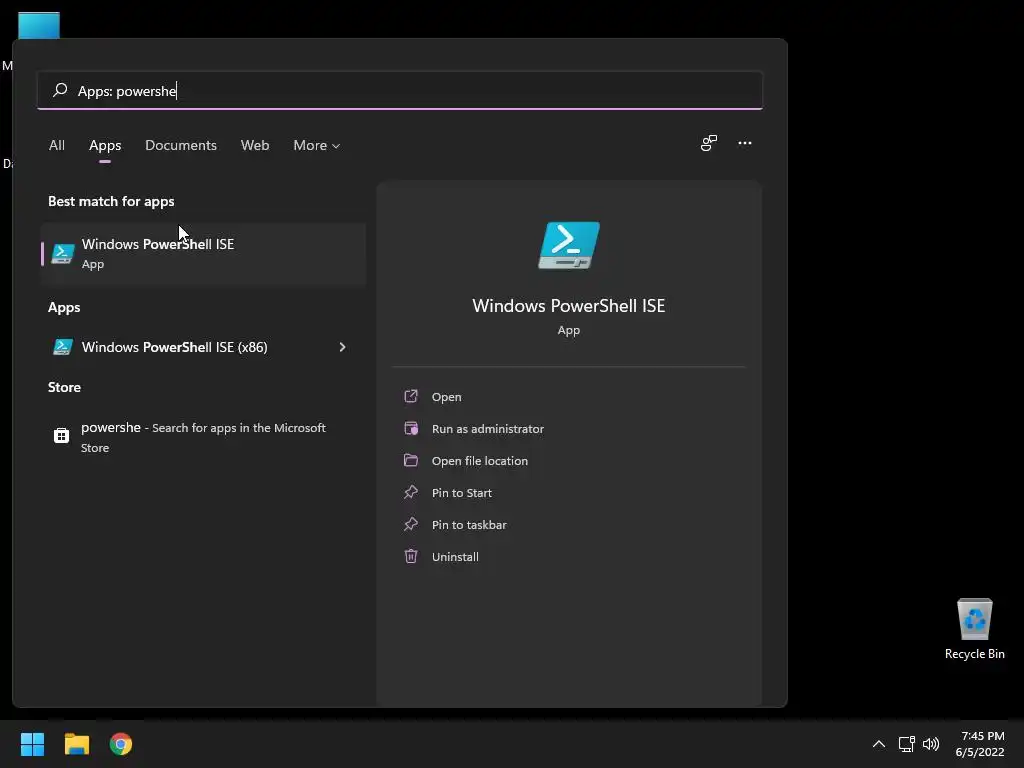1024x768 pixels.
Task: Select the Apps tab
Action: [x=105, y=146]
